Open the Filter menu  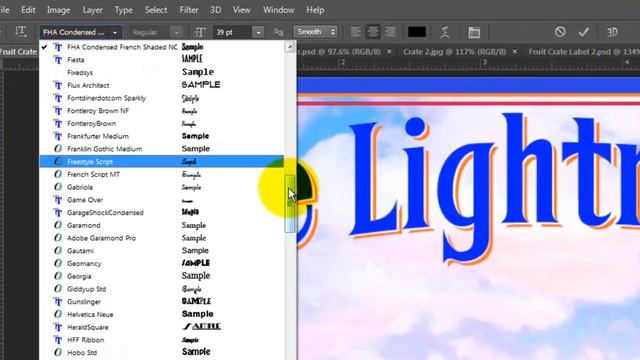(189, 10)
